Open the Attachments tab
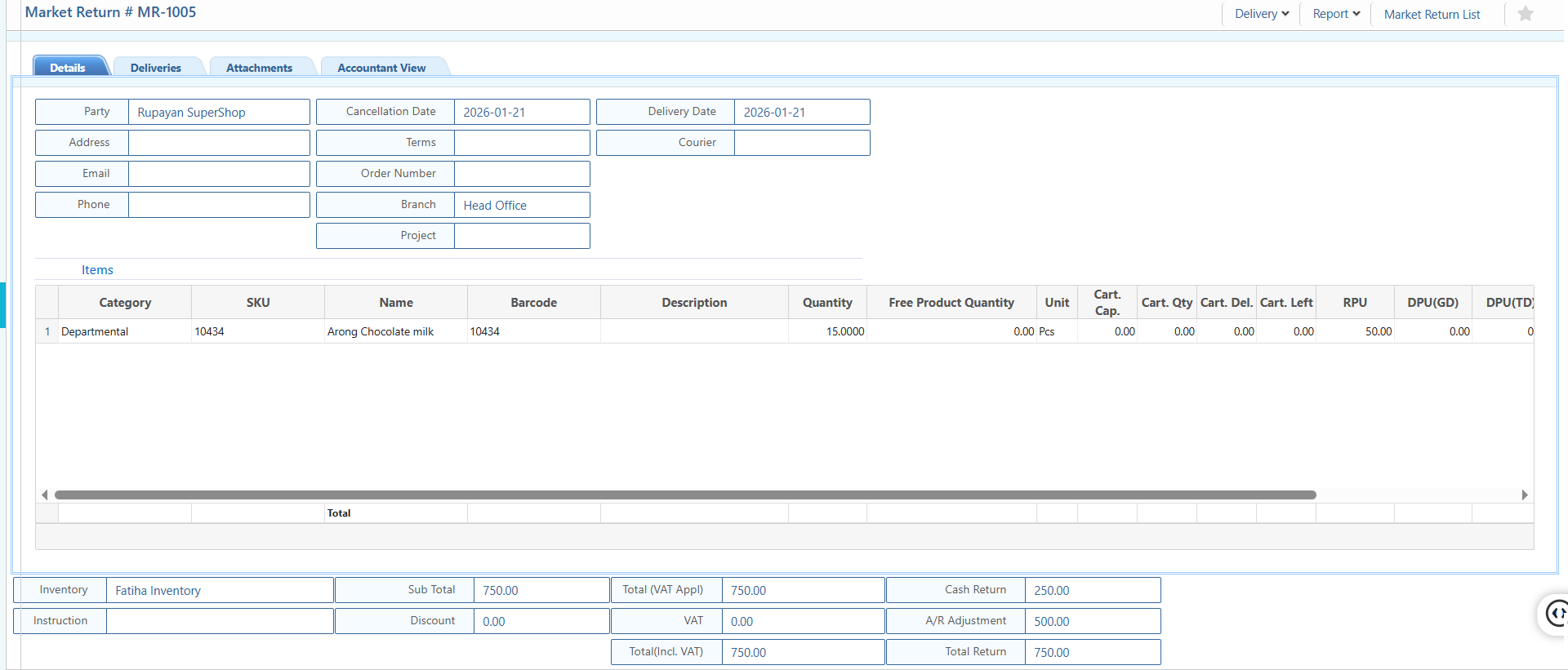 click(259, 68)
